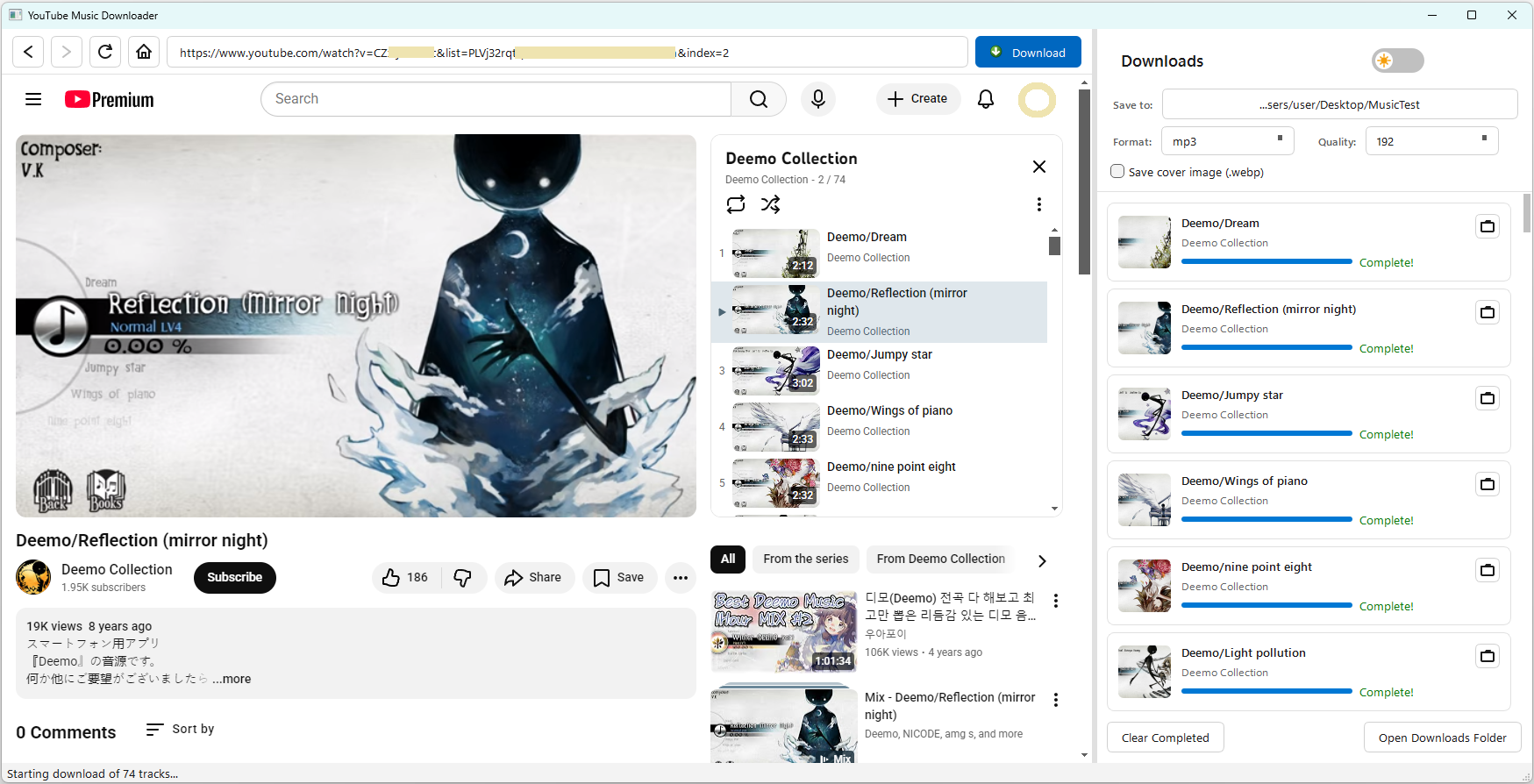Select the All filter chip

click(x=728, y=559)
